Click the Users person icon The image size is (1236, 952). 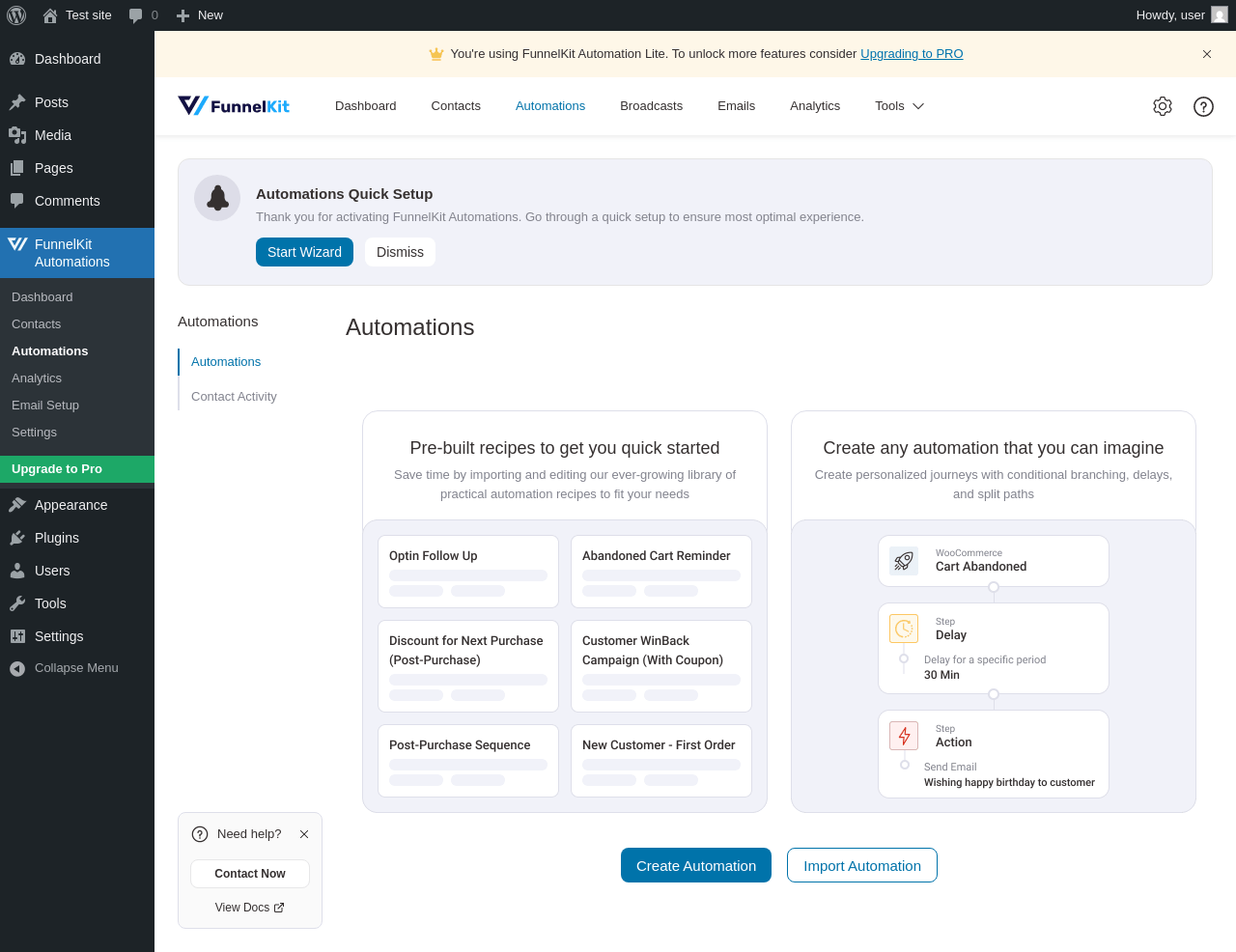coord(17,571)
